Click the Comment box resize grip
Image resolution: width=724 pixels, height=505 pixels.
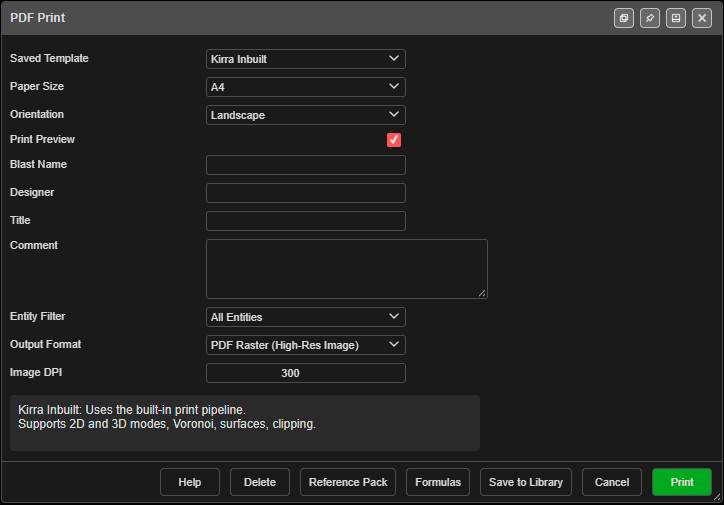pyautogui.click(x=482, y=293)
